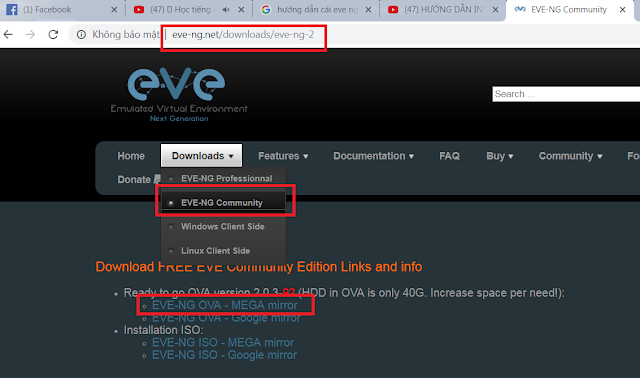This screenshot has width=640, height=378.
Task: Switch to the hướng dẫn cài eve ng tab
Action: point(317,10)
